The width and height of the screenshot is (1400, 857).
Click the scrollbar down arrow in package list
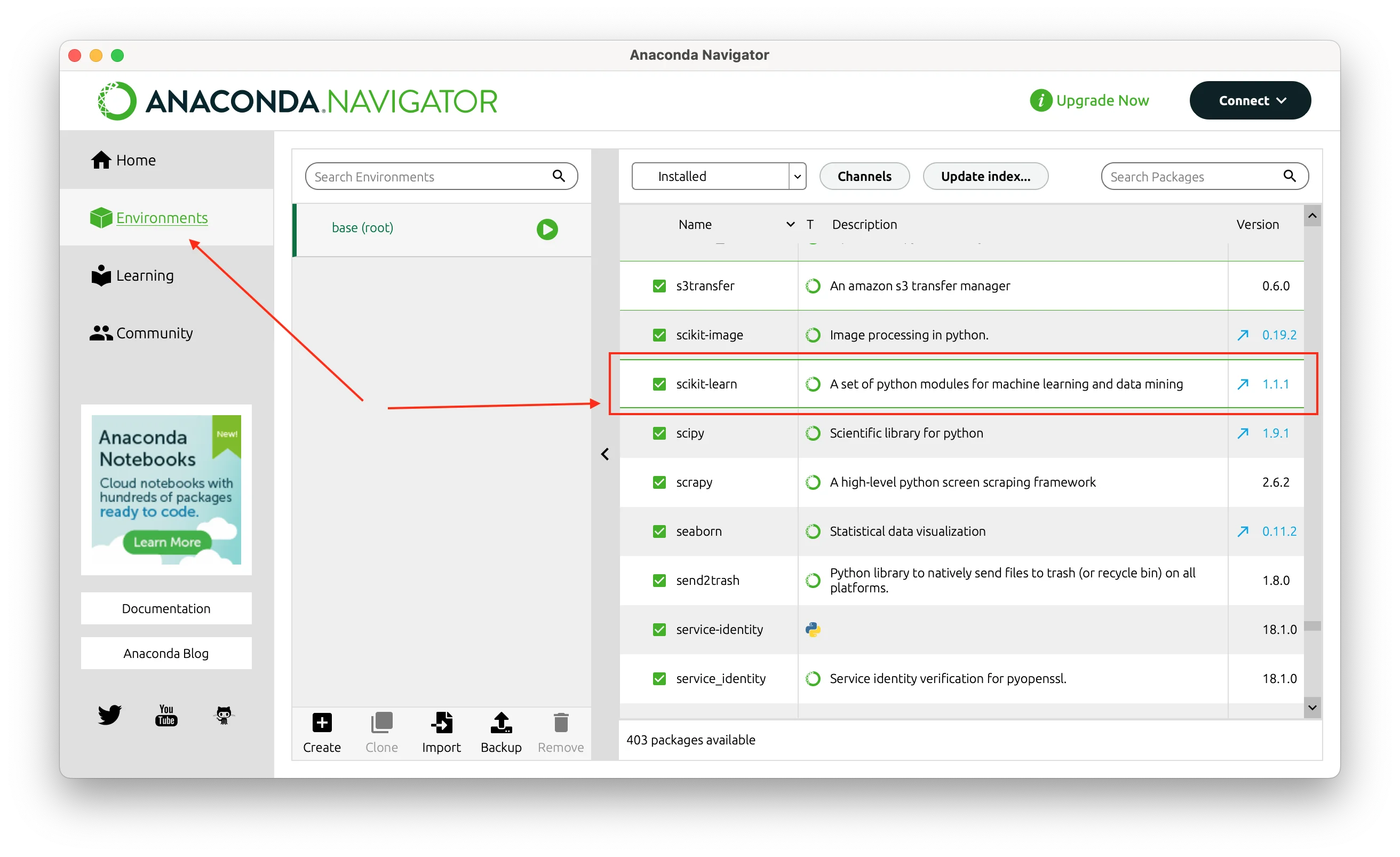click(1312, 708)
